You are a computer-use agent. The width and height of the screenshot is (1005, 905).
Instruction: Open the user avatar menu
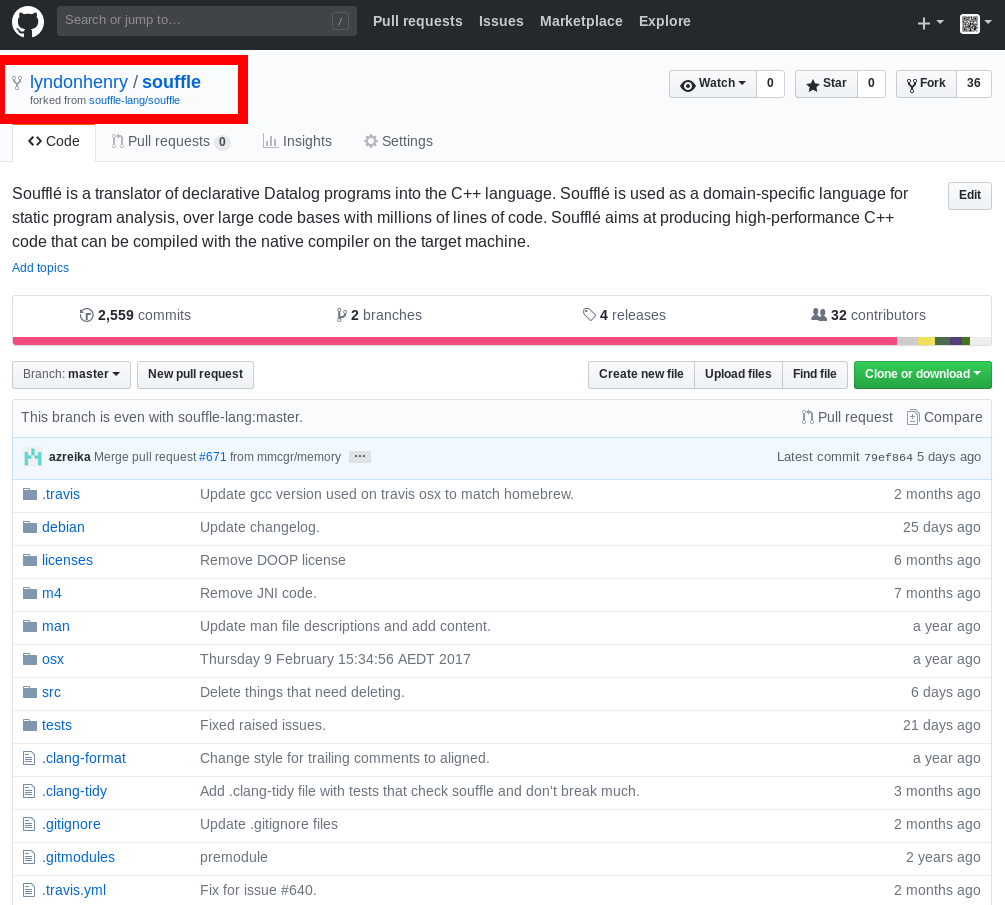[x=976, y=24]
